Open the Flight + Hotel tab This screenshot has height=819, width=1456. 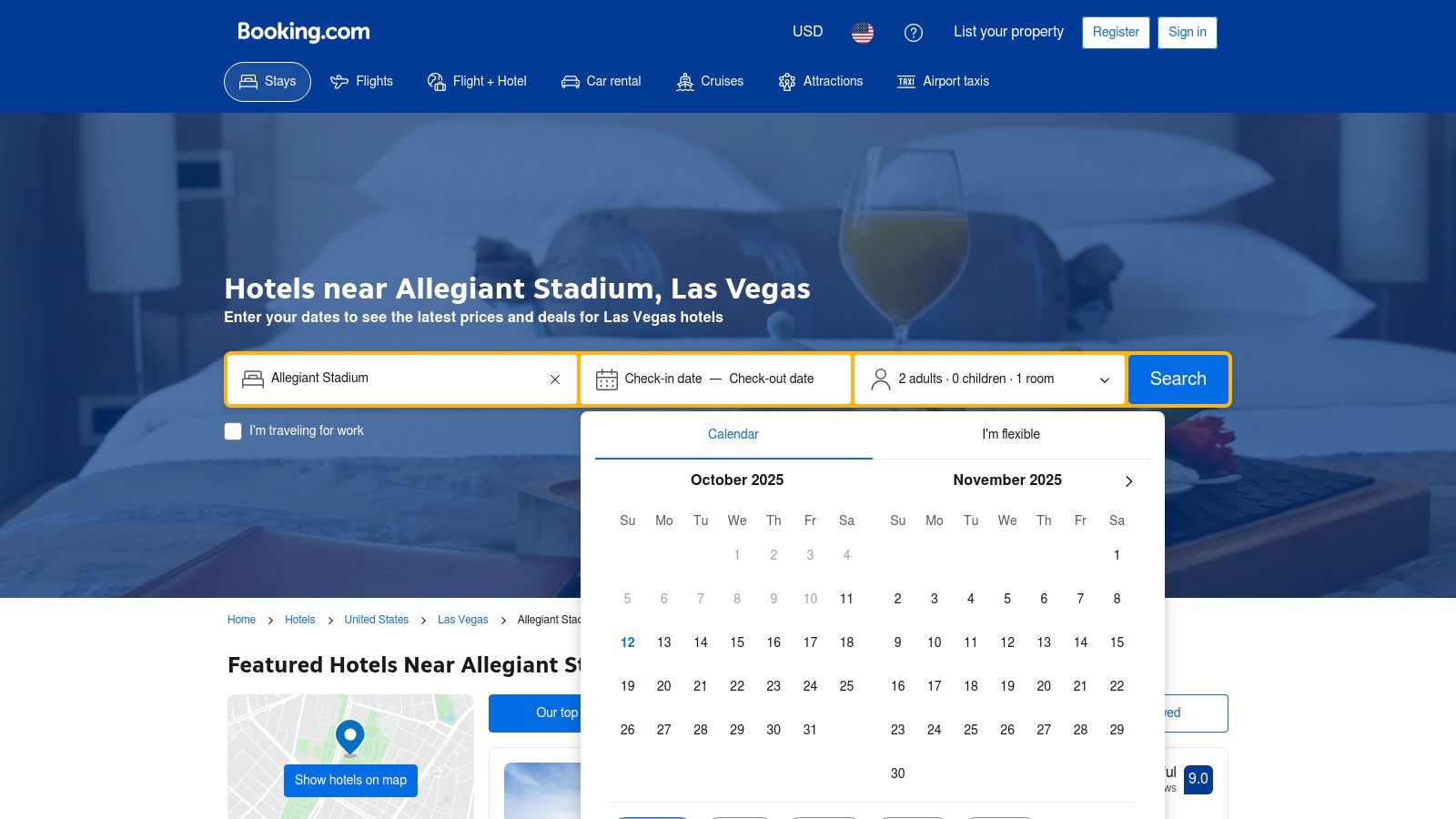477,82
